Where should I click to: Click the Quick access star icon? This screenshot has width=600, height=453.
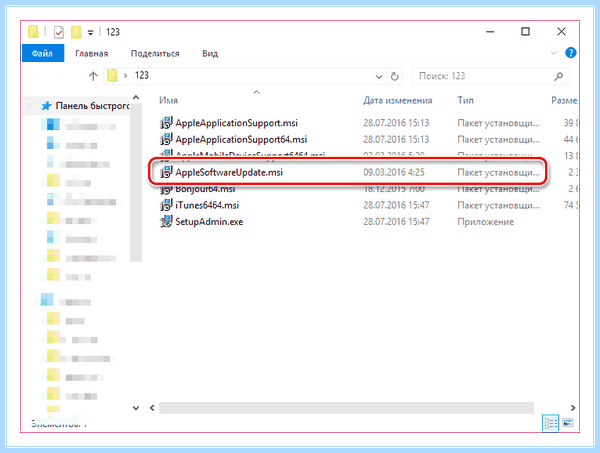coord(47,106)
